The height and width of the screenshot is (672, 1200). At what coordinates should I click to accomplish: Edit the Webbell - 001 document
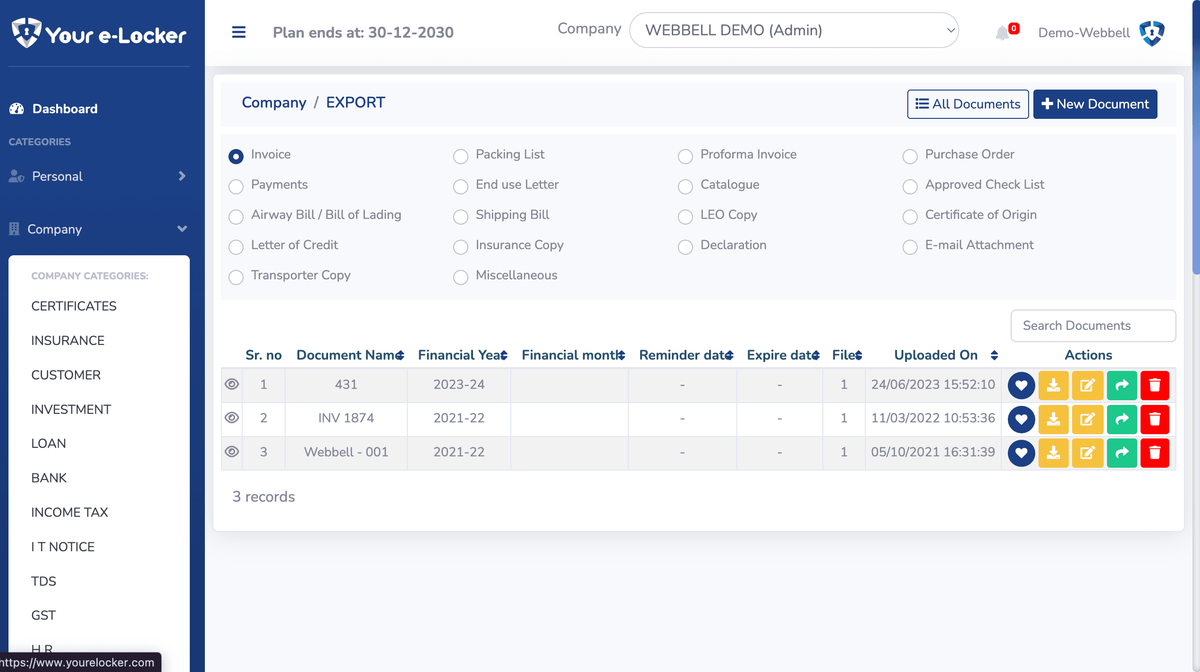point(1087,453)
